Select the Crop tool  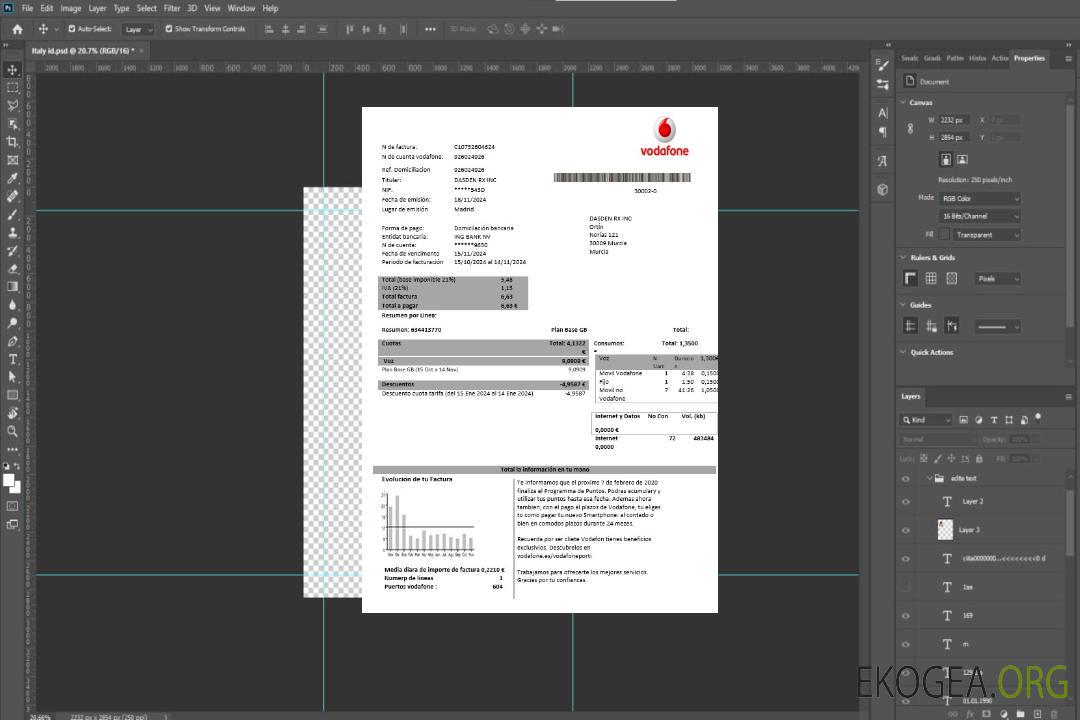(x=12, y=141)
